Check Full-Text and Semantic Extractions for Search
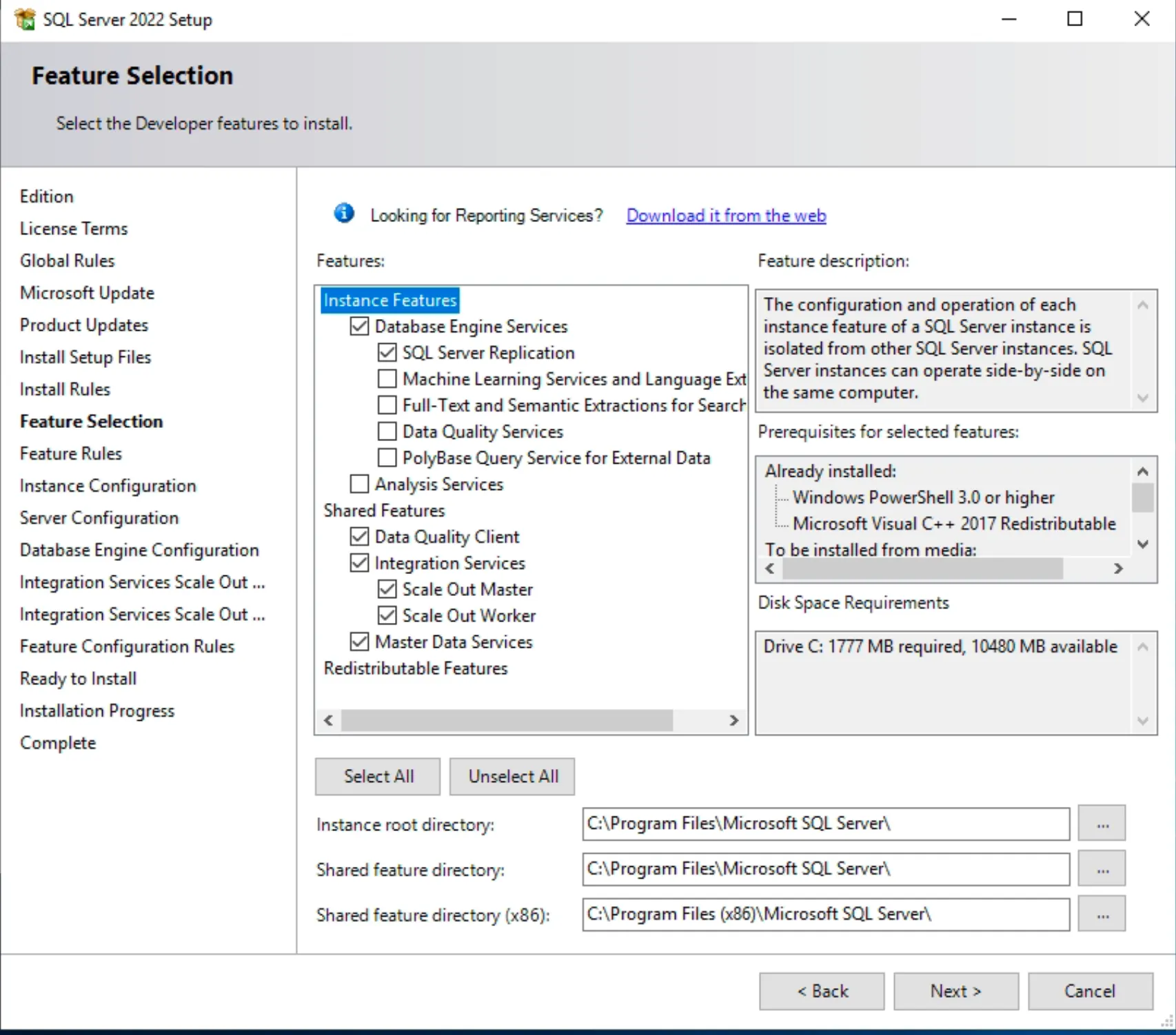Image resolution: width=1176 pixels, height=1035 pixels. (x=387, y=405)
